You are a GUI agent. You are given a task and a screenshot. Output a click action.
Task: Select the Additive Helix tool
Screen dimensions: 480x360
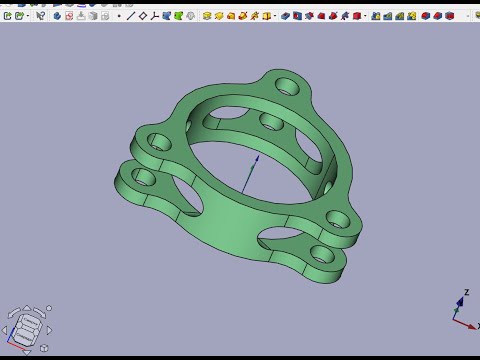pyautogui.click(x=255, y=16)
